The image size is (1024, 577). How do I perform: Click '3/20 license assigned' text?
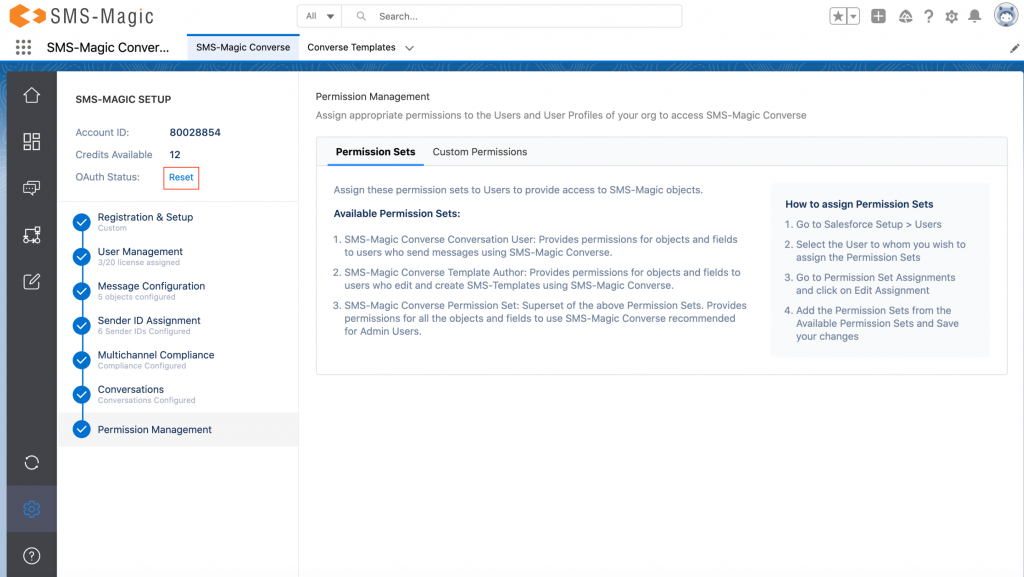tap(138, 262)
